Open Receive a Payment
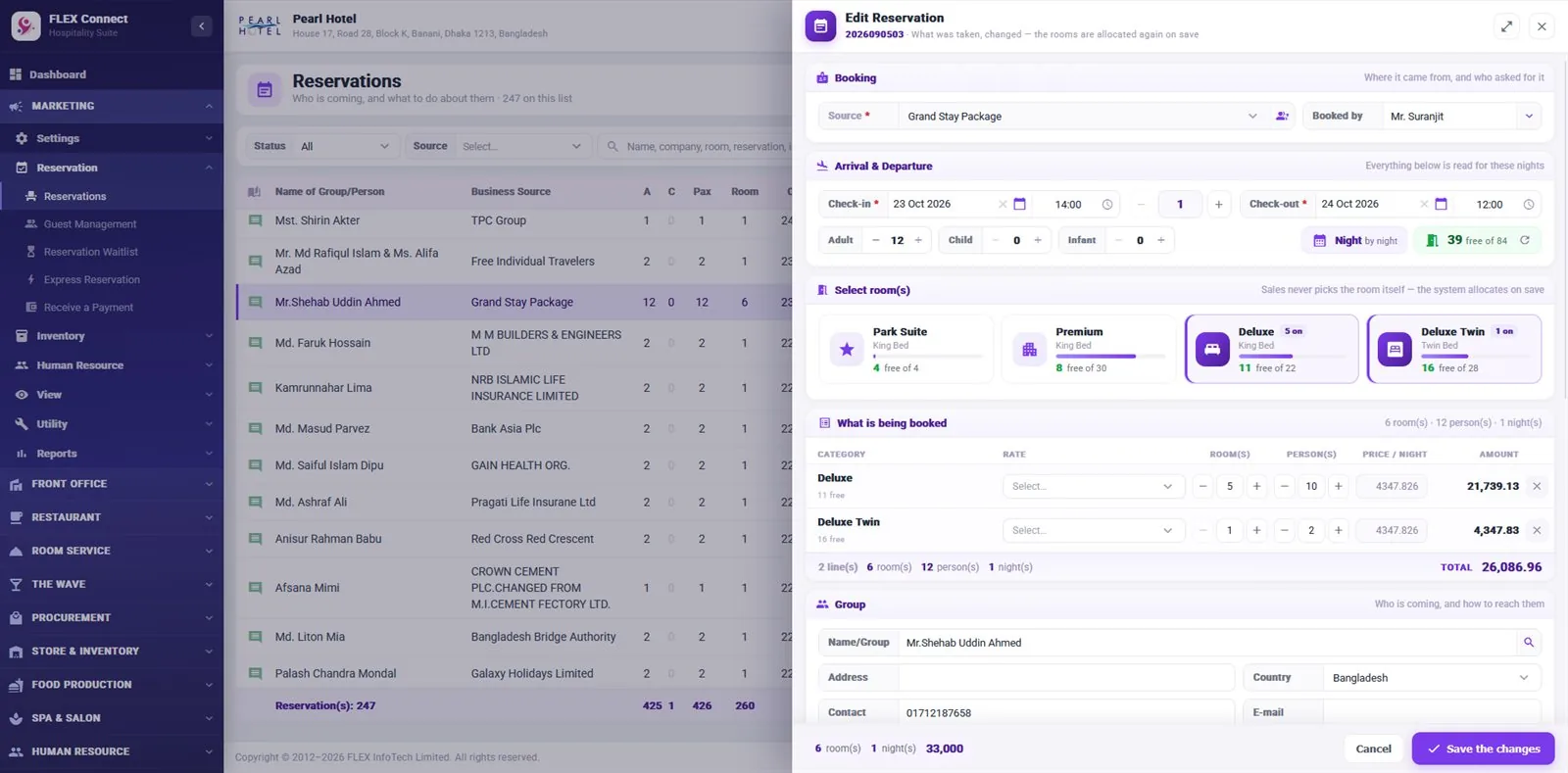1568x773 pixels. point(88,307)
